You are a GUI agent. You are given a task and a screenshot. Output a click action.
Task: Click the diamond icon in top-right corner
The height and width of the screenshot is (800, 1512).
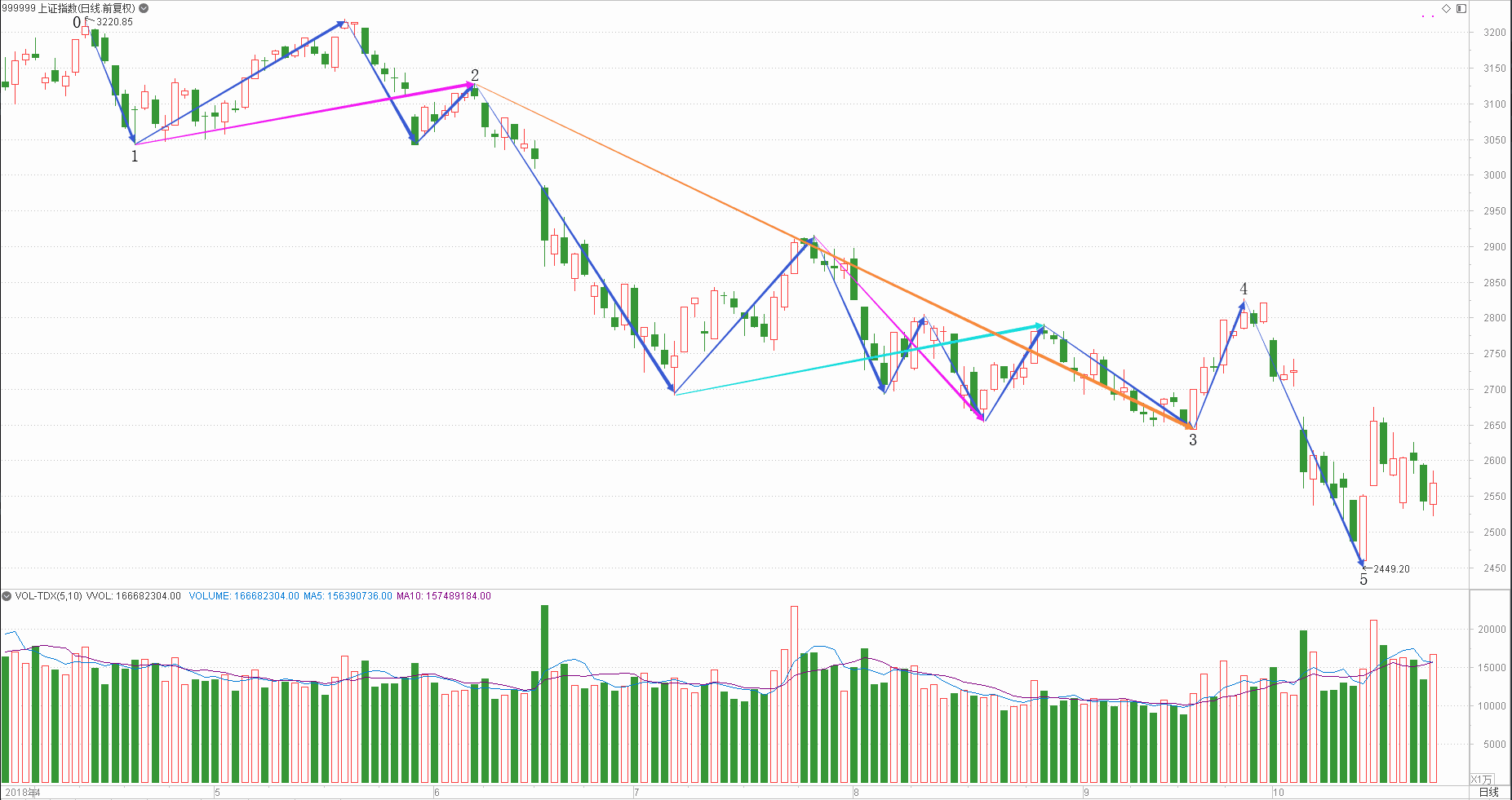[x=1446, y=8]
